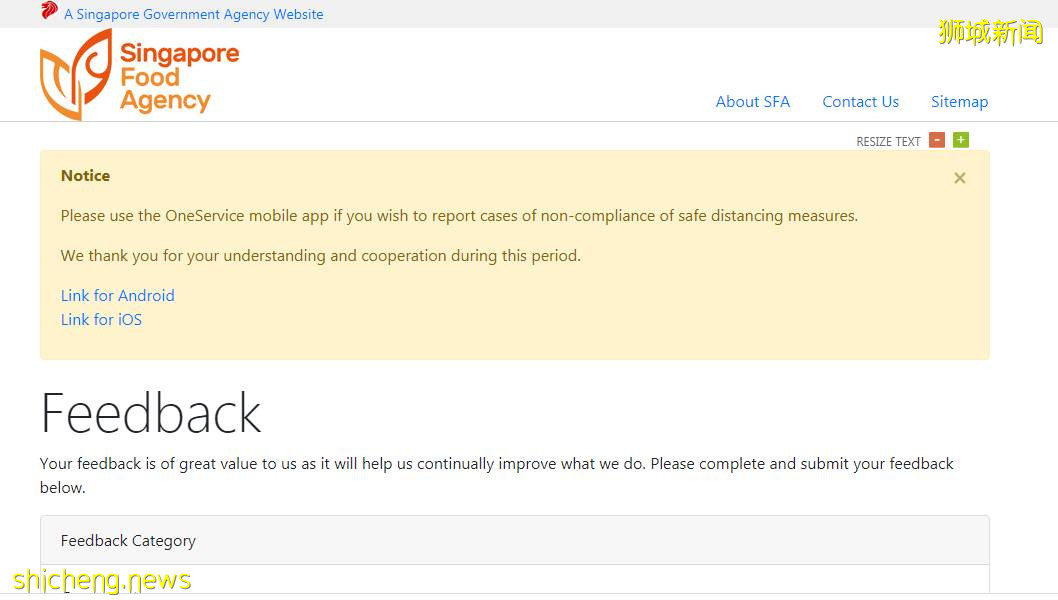Follow the Link for iOS
1058x600 pixels.
pos(101,320)
